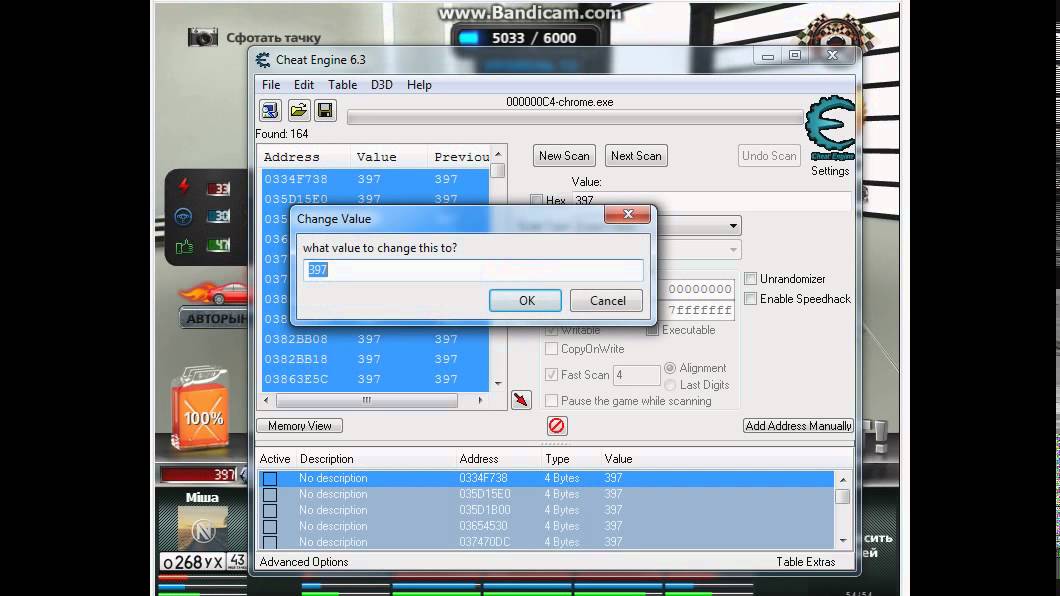Screen dimensions: 1060x596
Task: Click red arrow add to address list
Action: pos(521,400)
